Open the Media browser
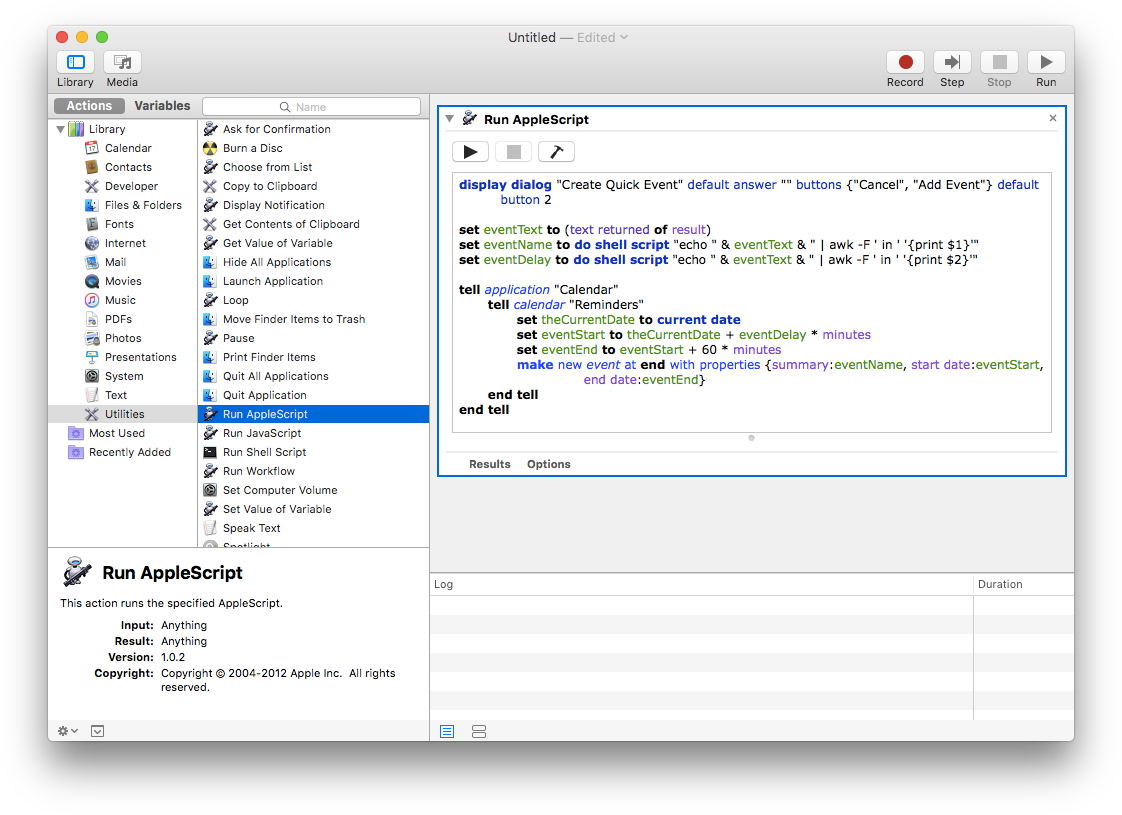Image resolution: width=1122 pixels, height=815 pixels. tap(122, 63)
